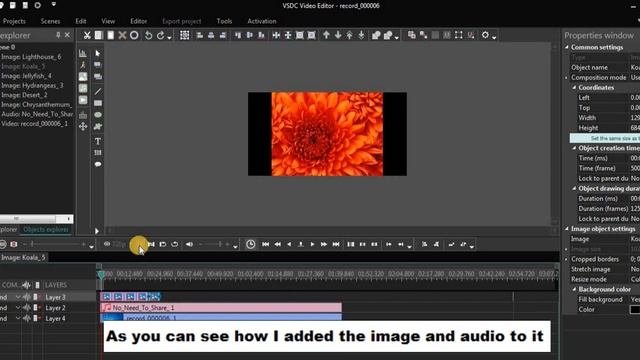Click the clock icon in playback bar

click(251, 244)
